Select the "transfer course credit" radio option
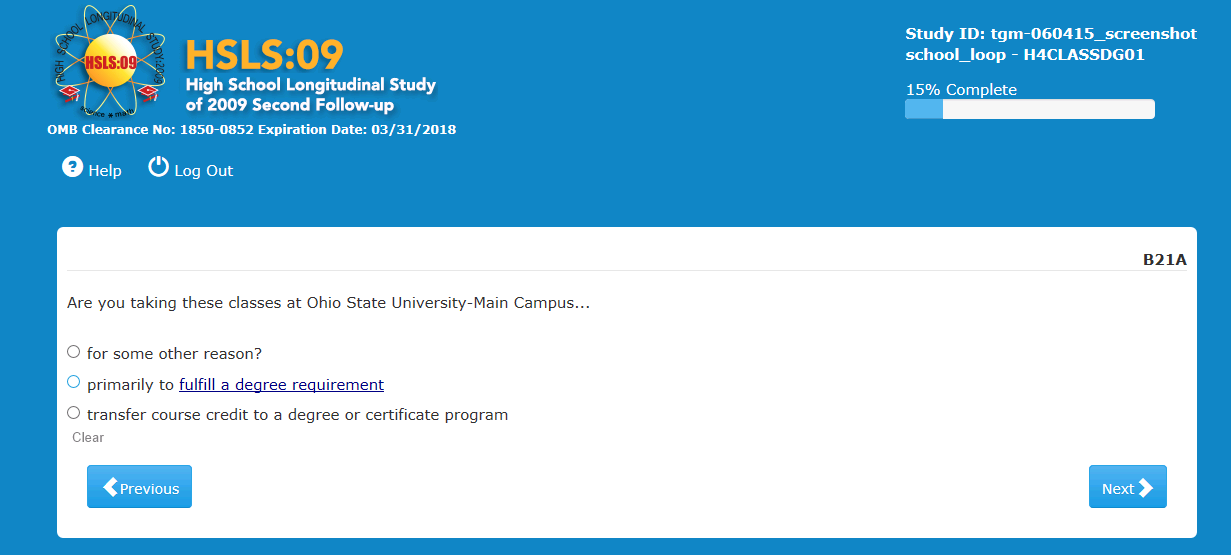Viewport: 1231px width, 555px height. [73, 412]
